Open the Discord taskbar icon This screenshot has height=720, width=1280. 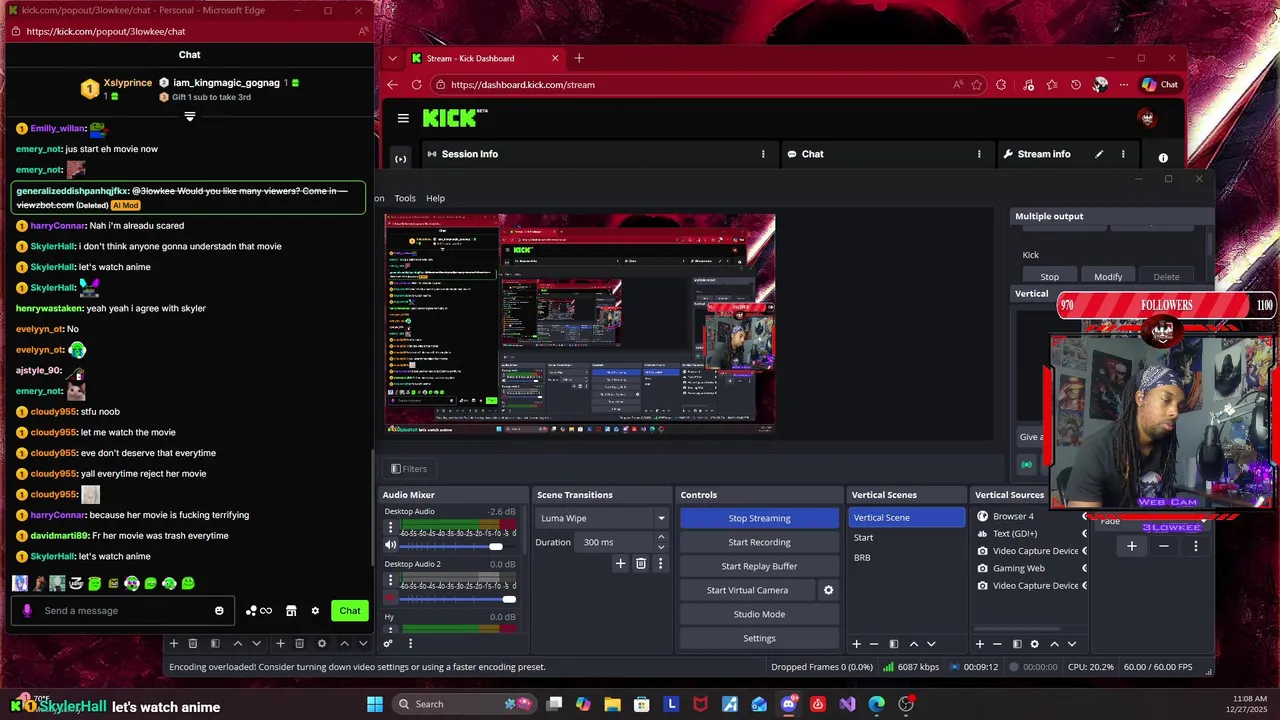click(789, 704)
